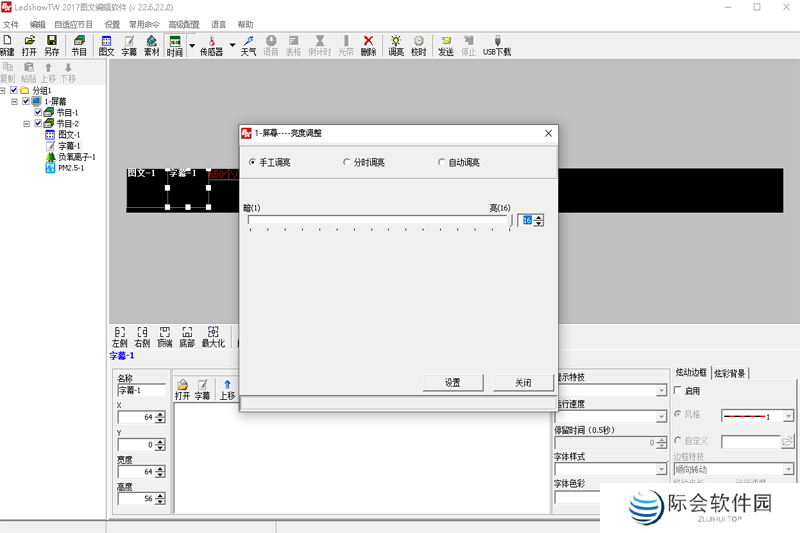This screenshot has height=533, width=800.
Task: Collapse the 分组1 tree node
Action: coord(3,90)
